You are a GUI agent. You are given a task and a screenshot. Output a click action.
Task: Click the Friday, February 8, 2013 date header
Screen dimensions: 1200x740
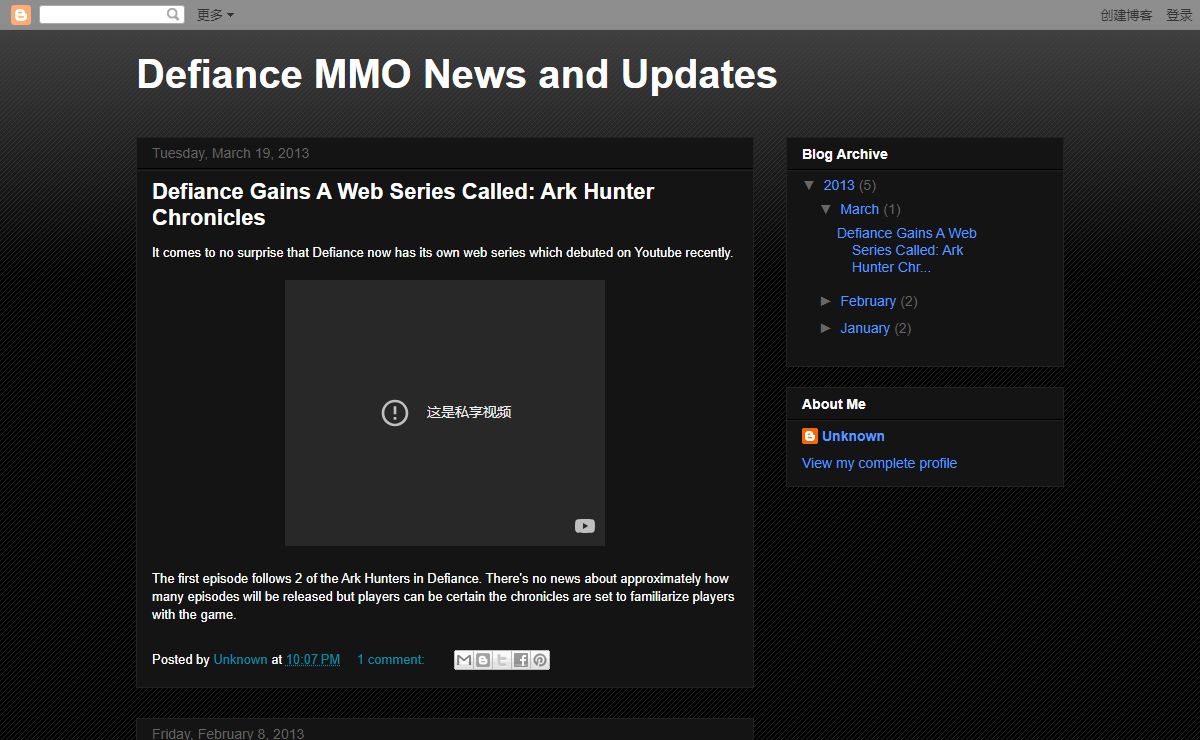pos(227,733)
